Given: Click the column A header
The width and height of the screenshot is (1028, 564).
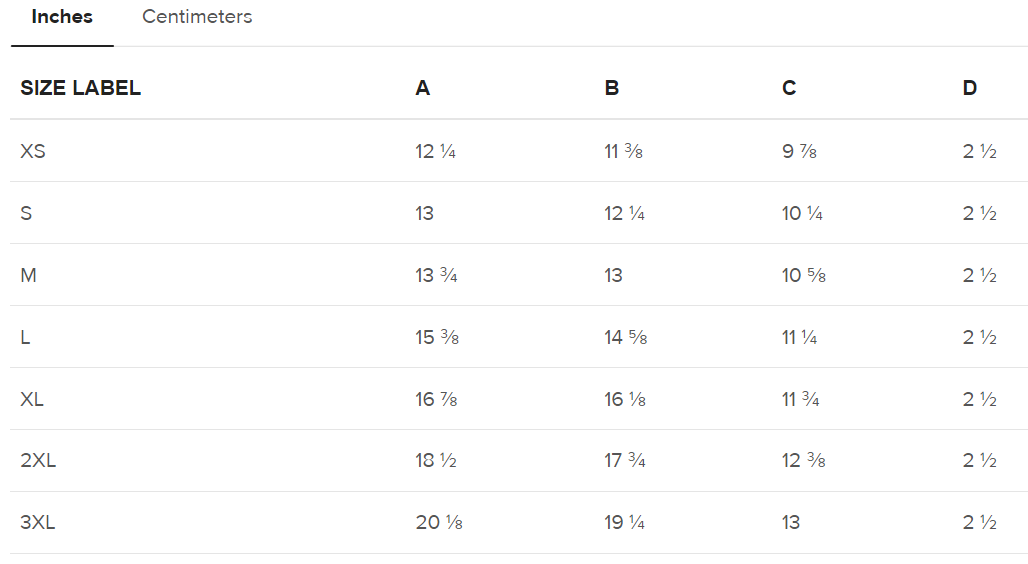Looking at the screenshot, I should 423,88.
